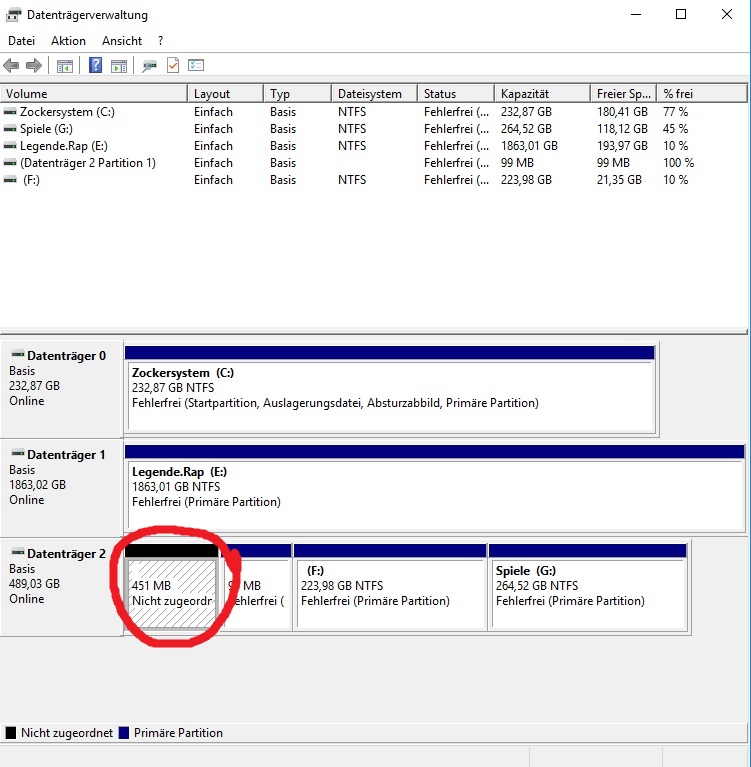This screenshot has height=767, width=751.
Task: Open the Ansicht menu
Action: 122,41
